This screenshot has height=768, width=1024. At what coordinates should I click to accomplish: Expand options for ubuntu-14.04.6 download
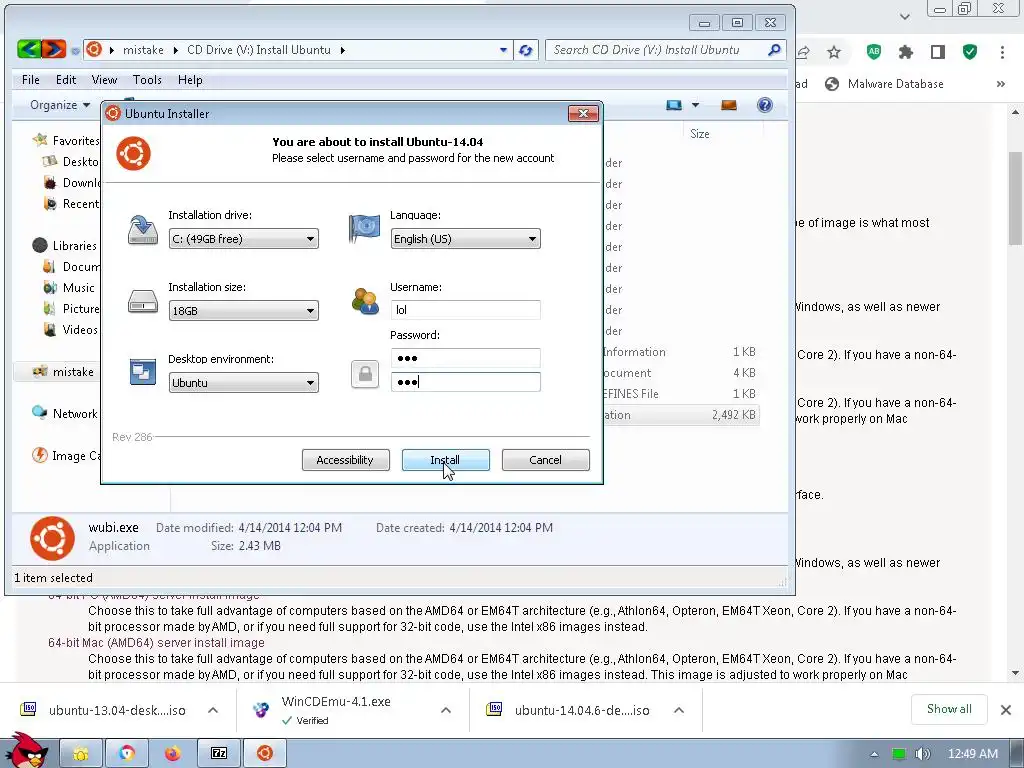tap(679, 710)
